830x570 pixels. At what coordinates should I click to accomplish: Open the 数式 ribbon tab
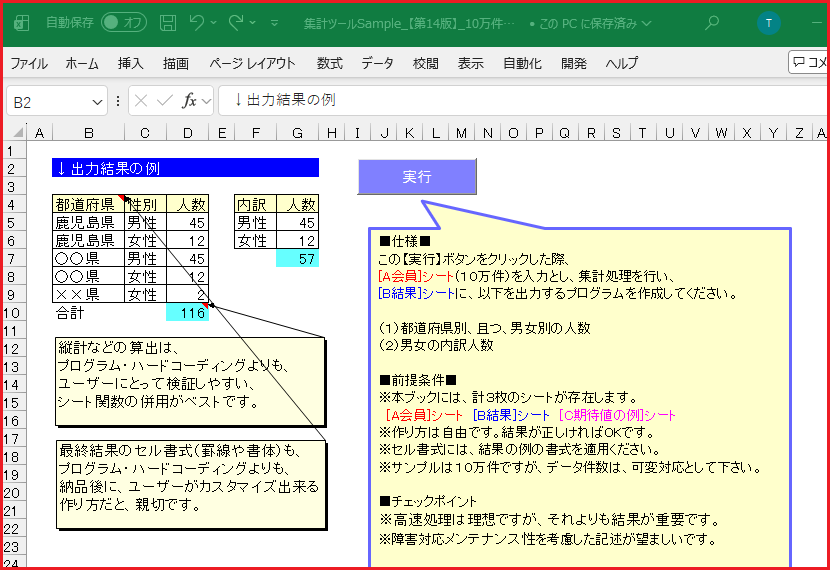(x=330, y=64)
